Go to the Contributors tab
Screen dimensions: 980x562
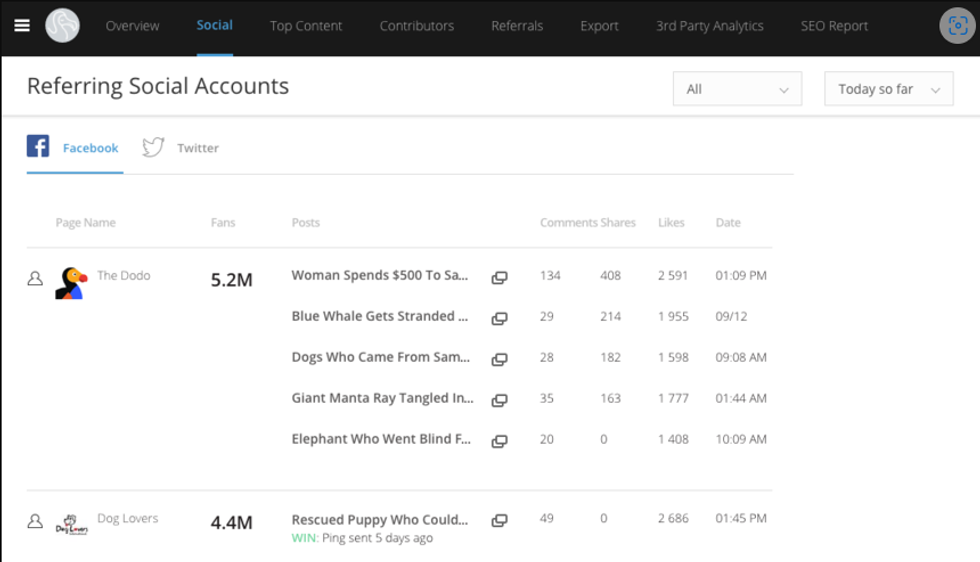pos(416,26)
